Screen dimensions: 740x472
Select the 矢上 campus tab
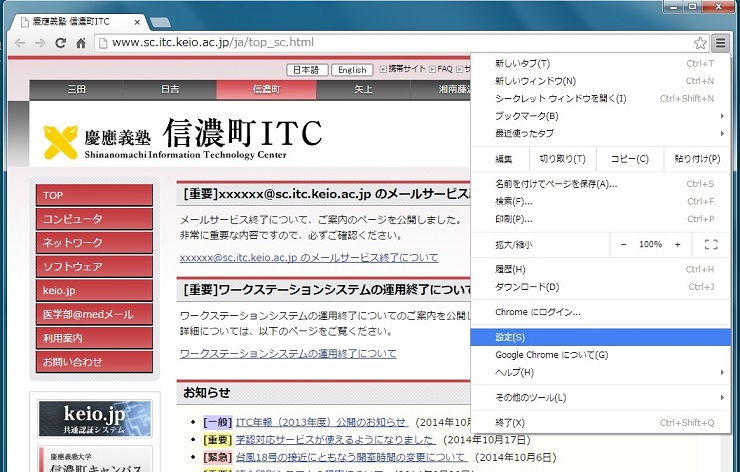[363, 89]
